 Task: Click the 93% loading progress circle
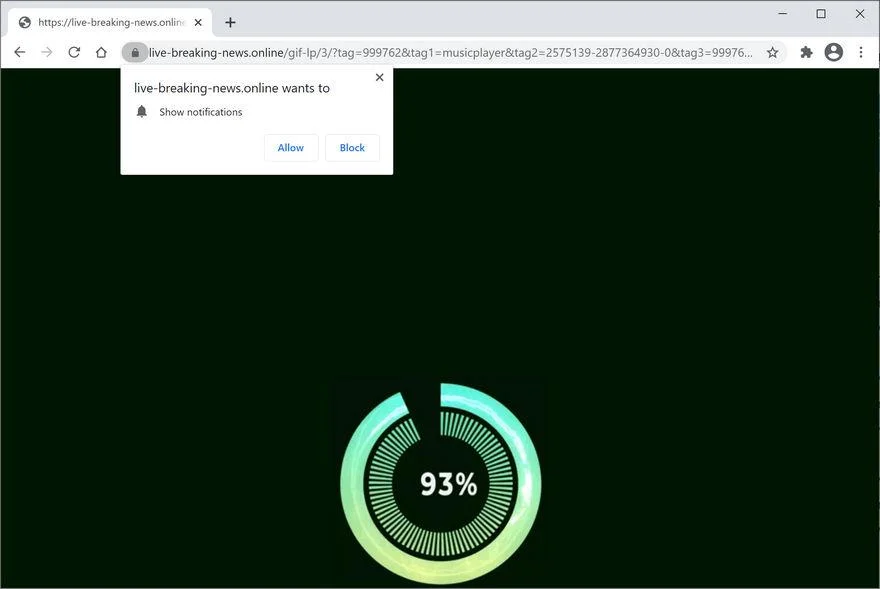coord(441,484)
